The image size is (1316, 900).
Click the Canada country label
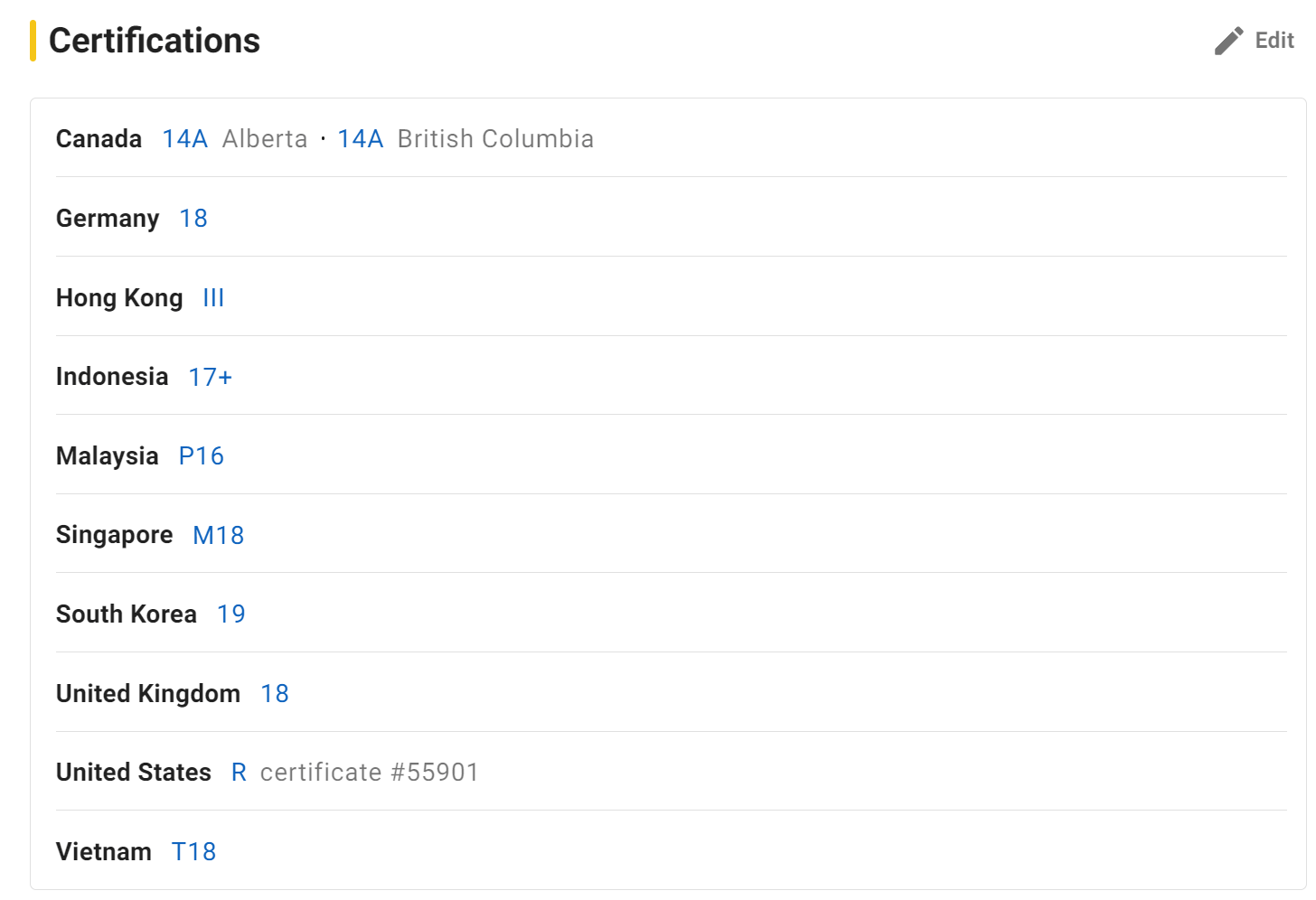[99, 139]
